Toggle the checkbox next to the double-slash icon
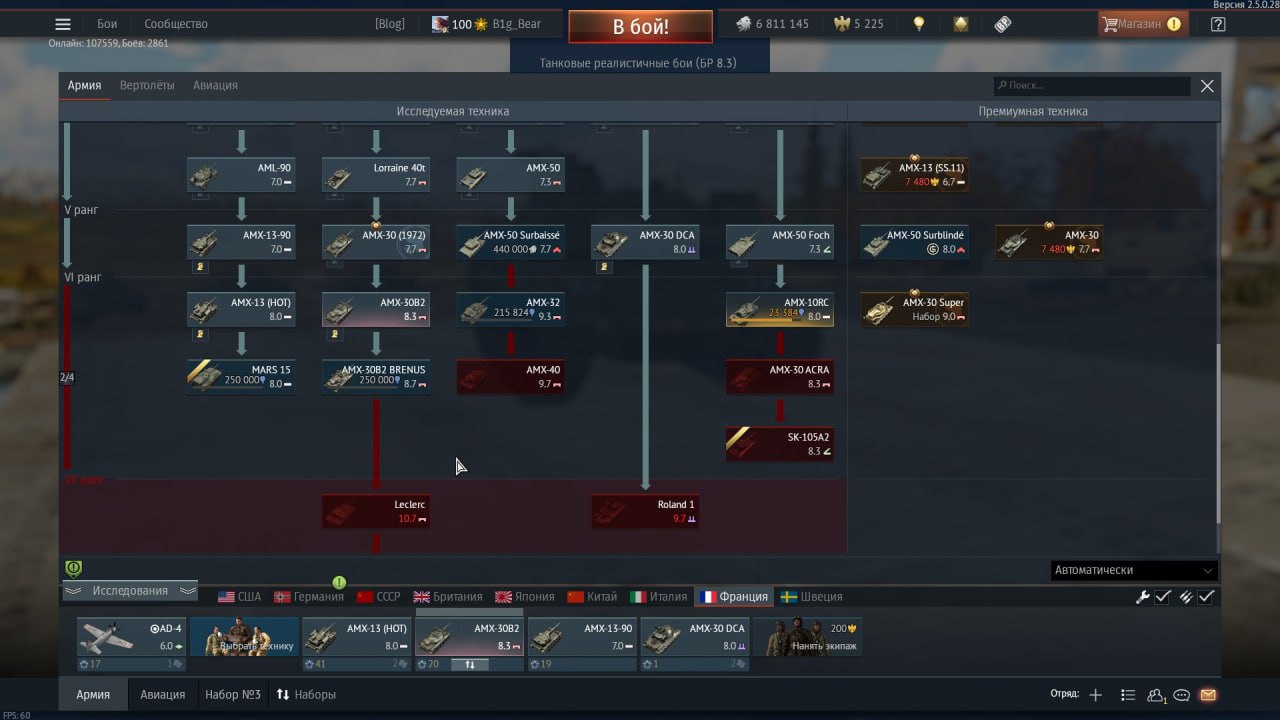1280x720 pixels. (1207, 597)
